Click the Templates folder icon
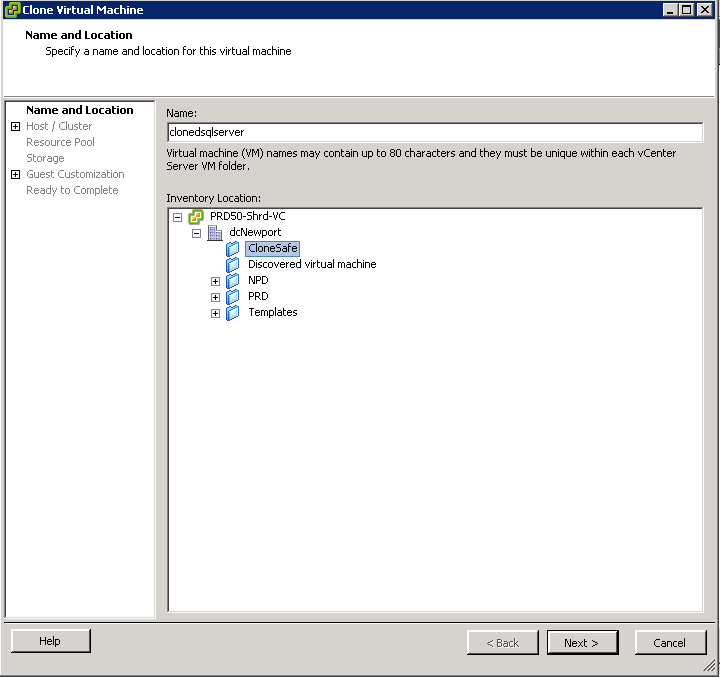This screenshot has width=720, height=677. pyautogui.click(x=233, y=313)
